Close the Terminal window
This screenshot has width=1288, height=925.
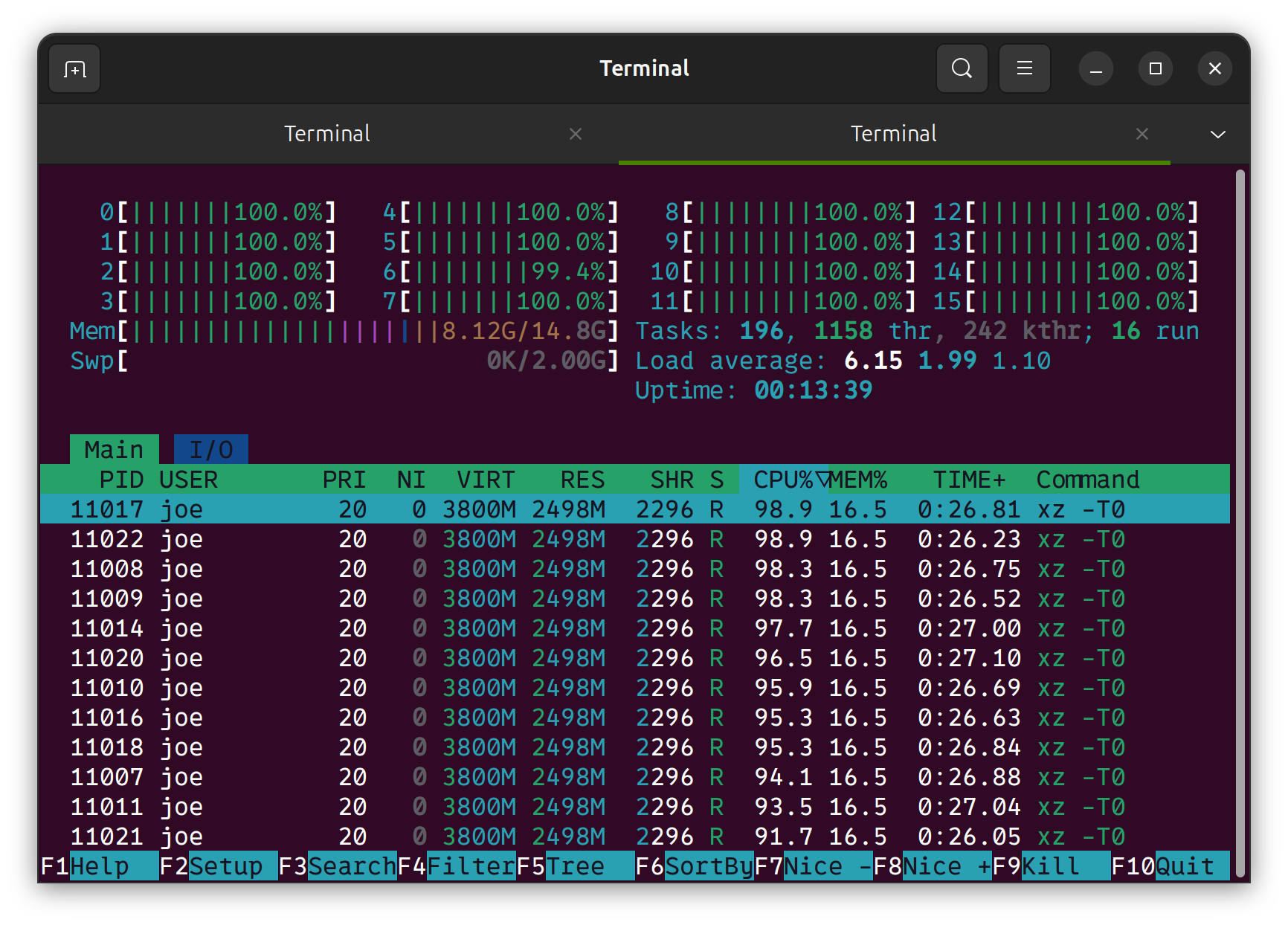pyautogui.click(x=1214, y=68)
